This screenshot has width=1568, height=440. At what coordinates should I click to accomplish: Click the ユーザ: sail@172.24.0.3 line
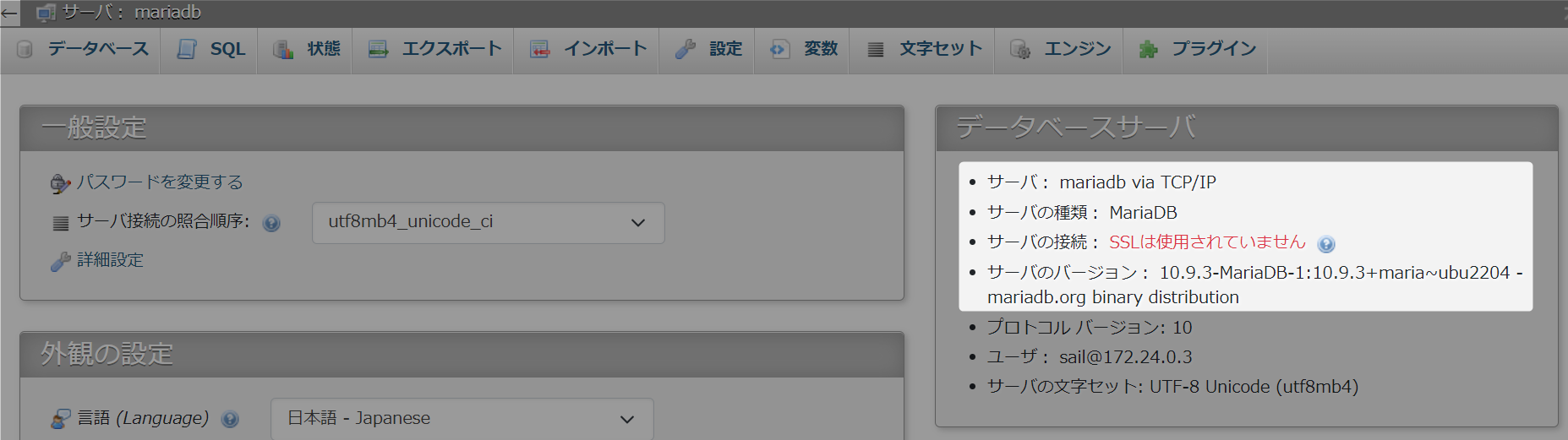(x=1090, y=356)
